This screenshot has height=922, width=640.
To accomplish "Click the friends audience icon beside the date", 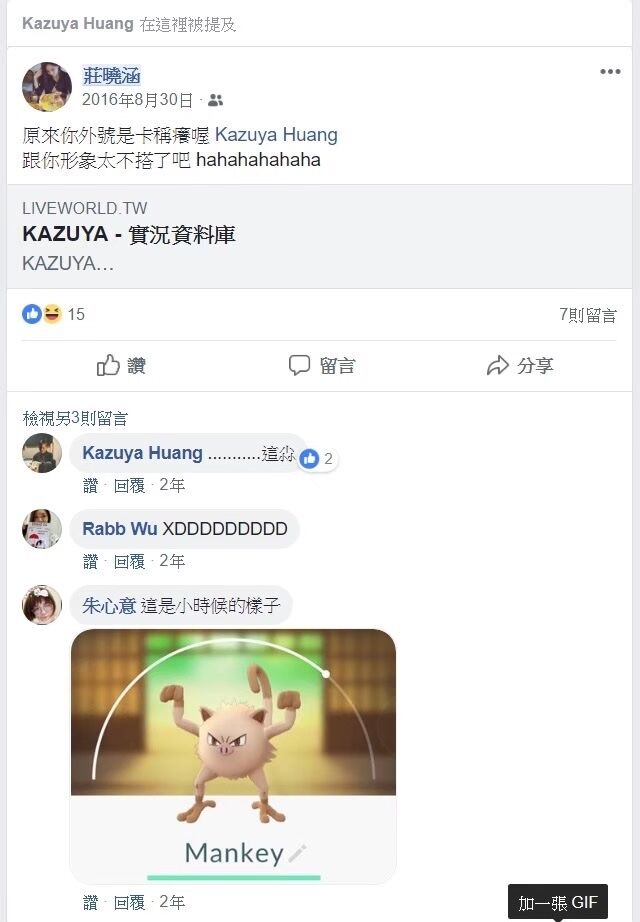I will click(x=216, y=100).
